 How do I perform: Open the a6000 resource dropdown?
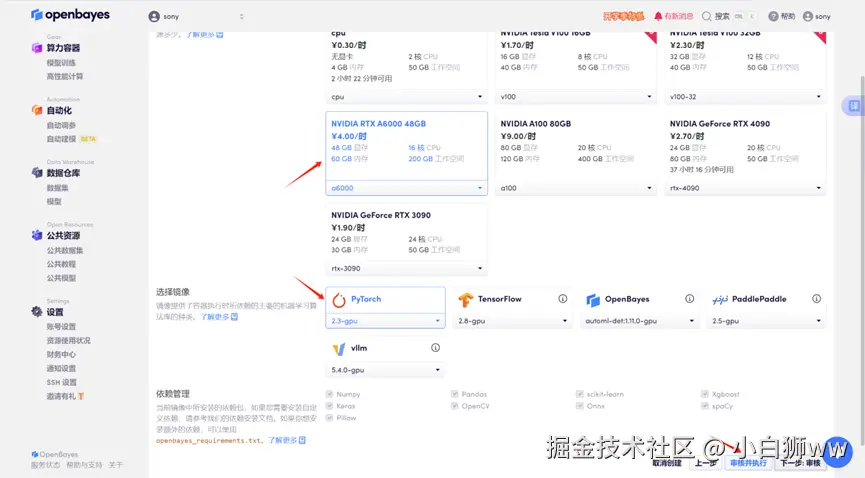coord(407,188)
